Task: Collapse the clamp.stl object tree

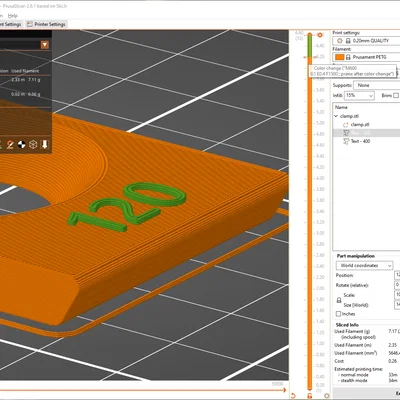Action: click(x=336, y=116)
